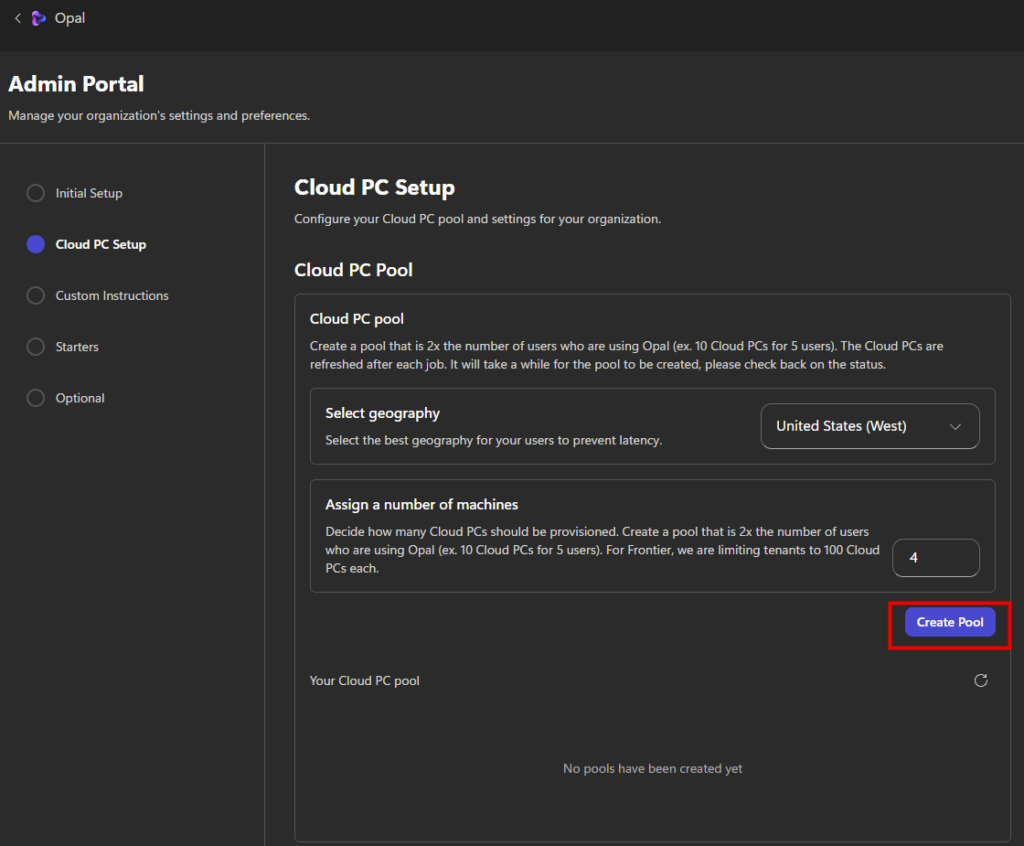The height and width of the screenshot is (846, 1024).
Task: Click the 'No pools have been created yet' message
Action: (652, 768)
